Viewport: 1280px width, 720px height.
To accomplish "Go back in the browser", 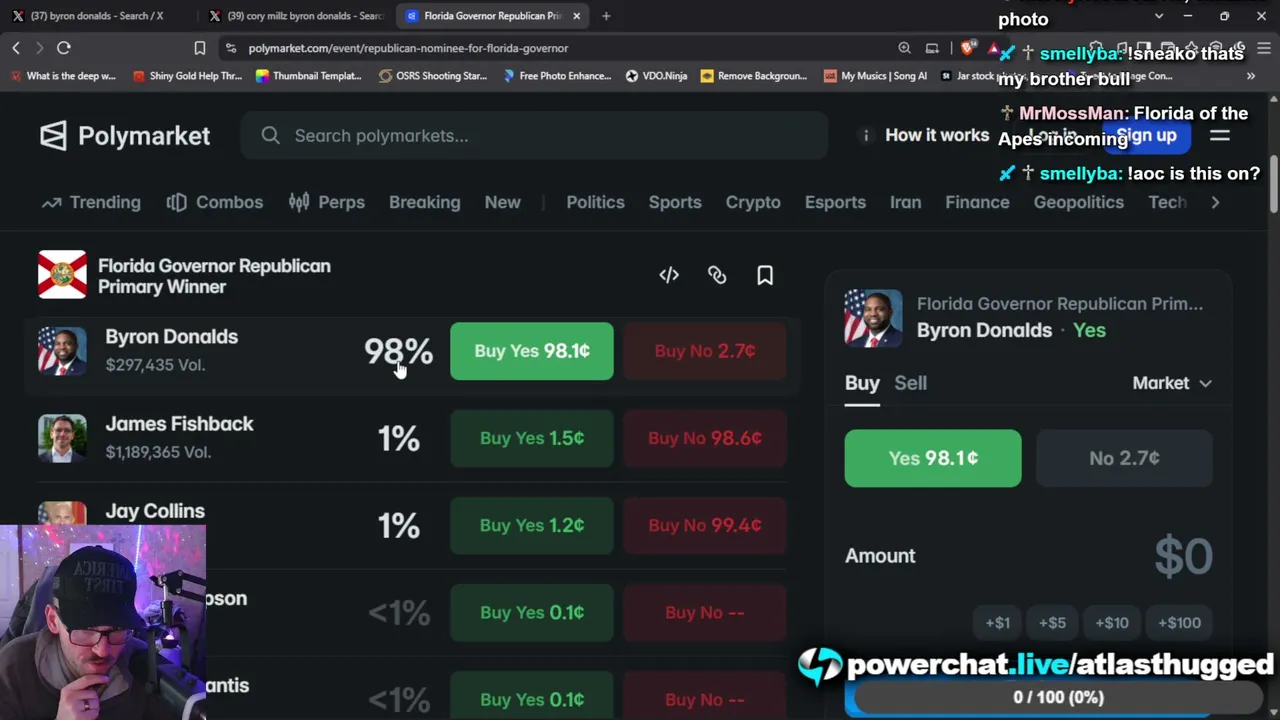I will pos(16,48).
